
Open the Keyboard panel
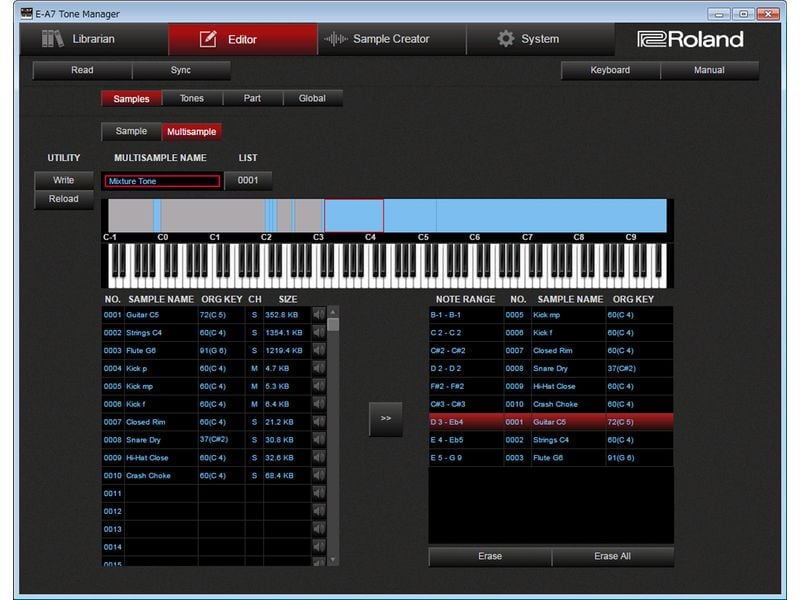pos(610,70)
